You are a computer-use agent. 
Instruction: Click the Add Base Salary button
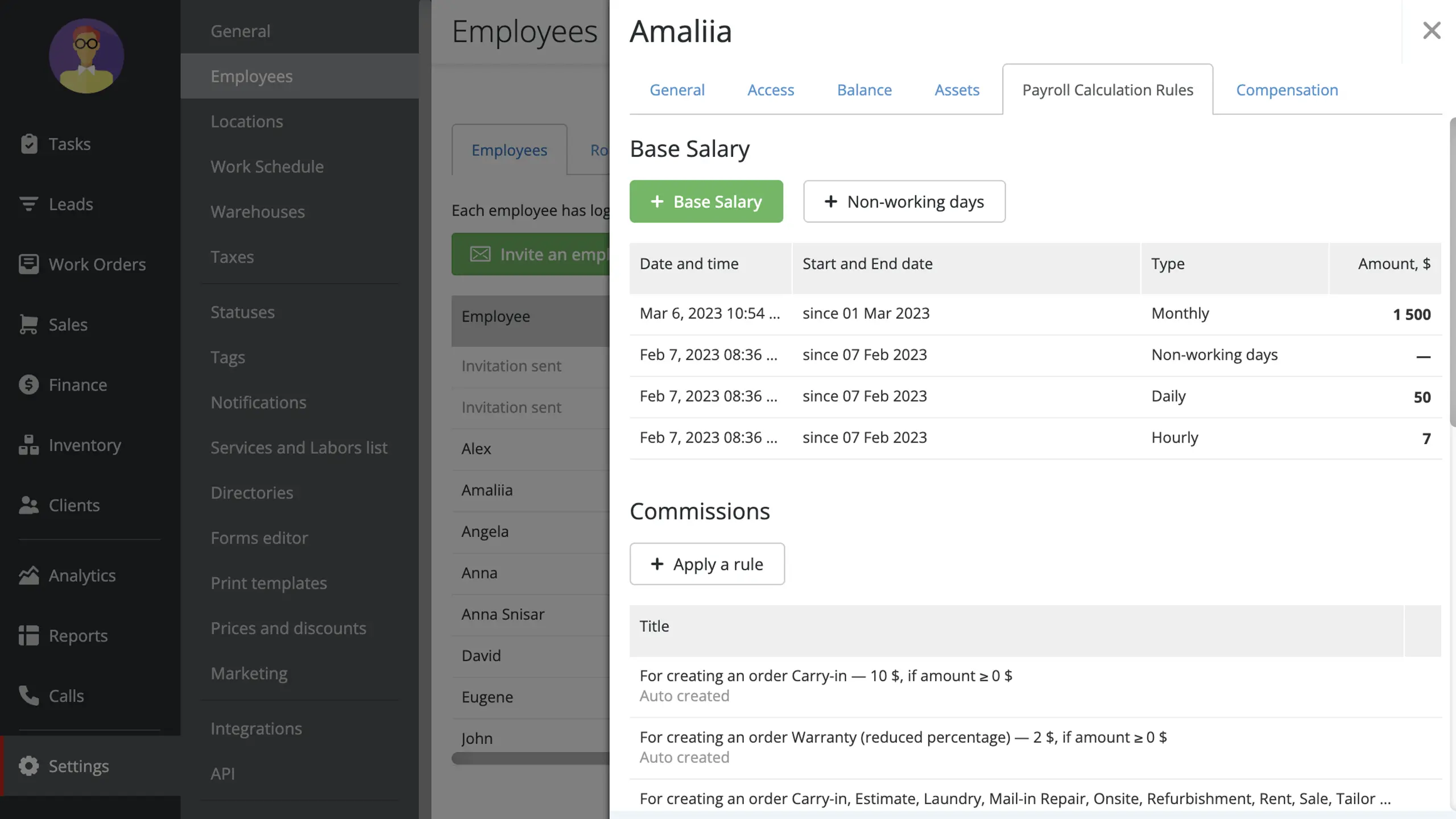(706, 200)
